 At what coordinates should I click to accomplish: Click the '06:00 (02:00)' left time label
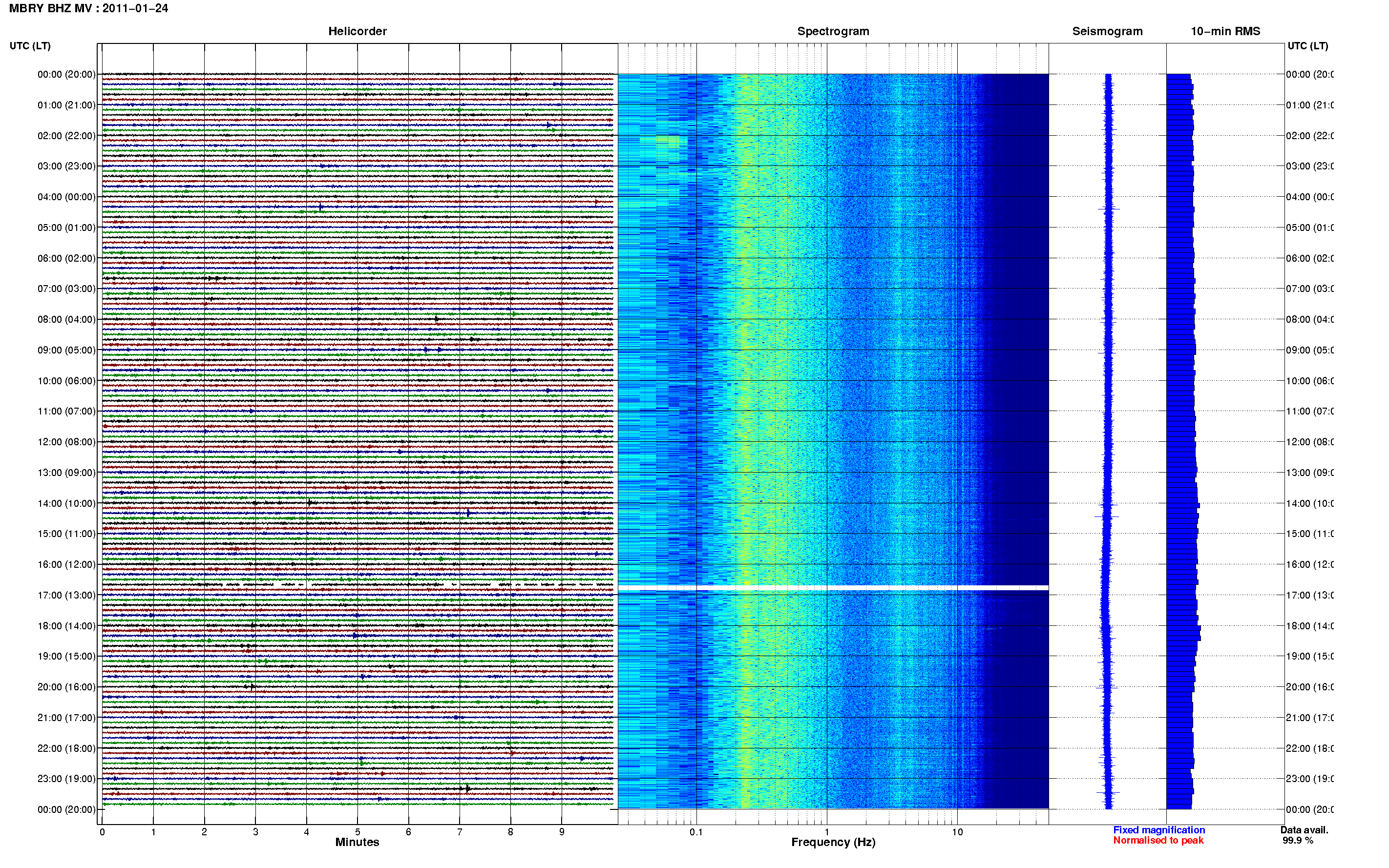66,258
